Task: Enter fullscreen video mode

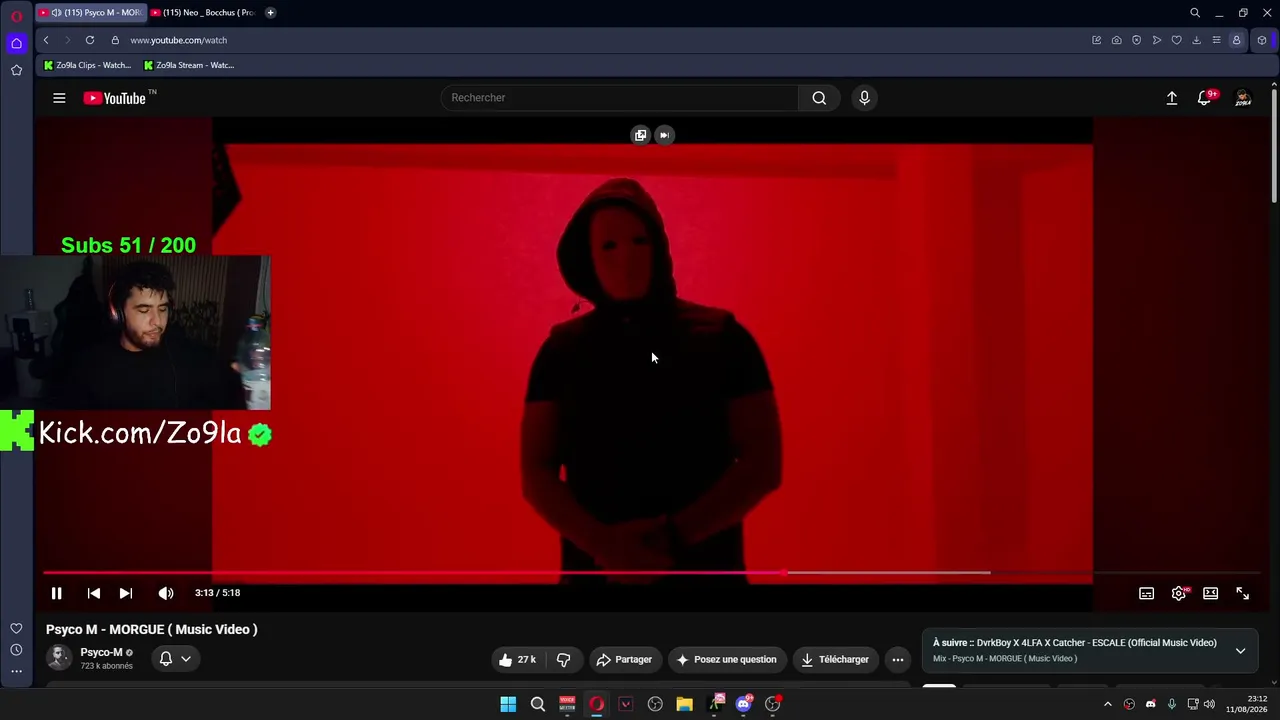Action: [1243, 593]
